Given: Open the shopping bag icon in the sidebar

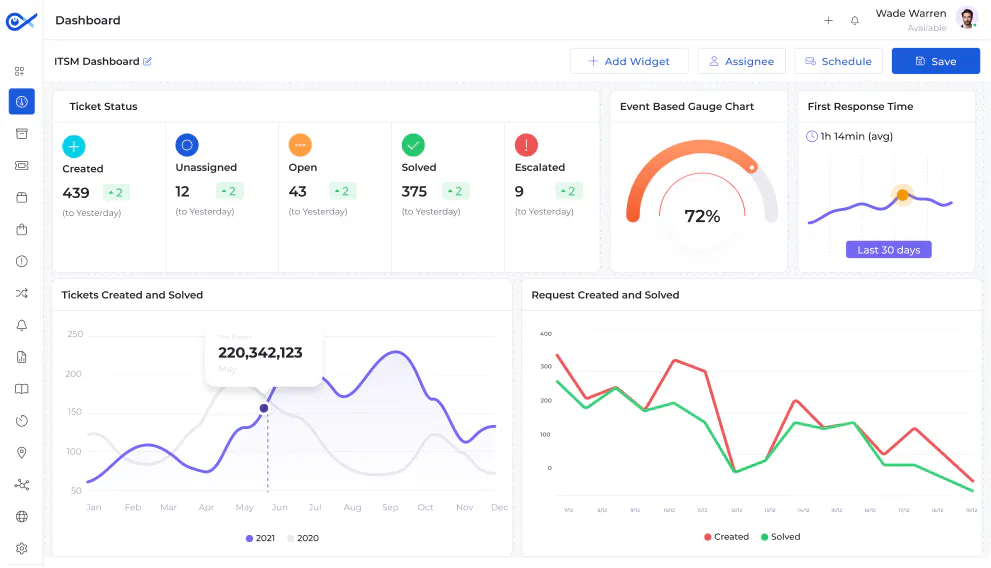Looking at the screenshot, I should click(21, 229).
